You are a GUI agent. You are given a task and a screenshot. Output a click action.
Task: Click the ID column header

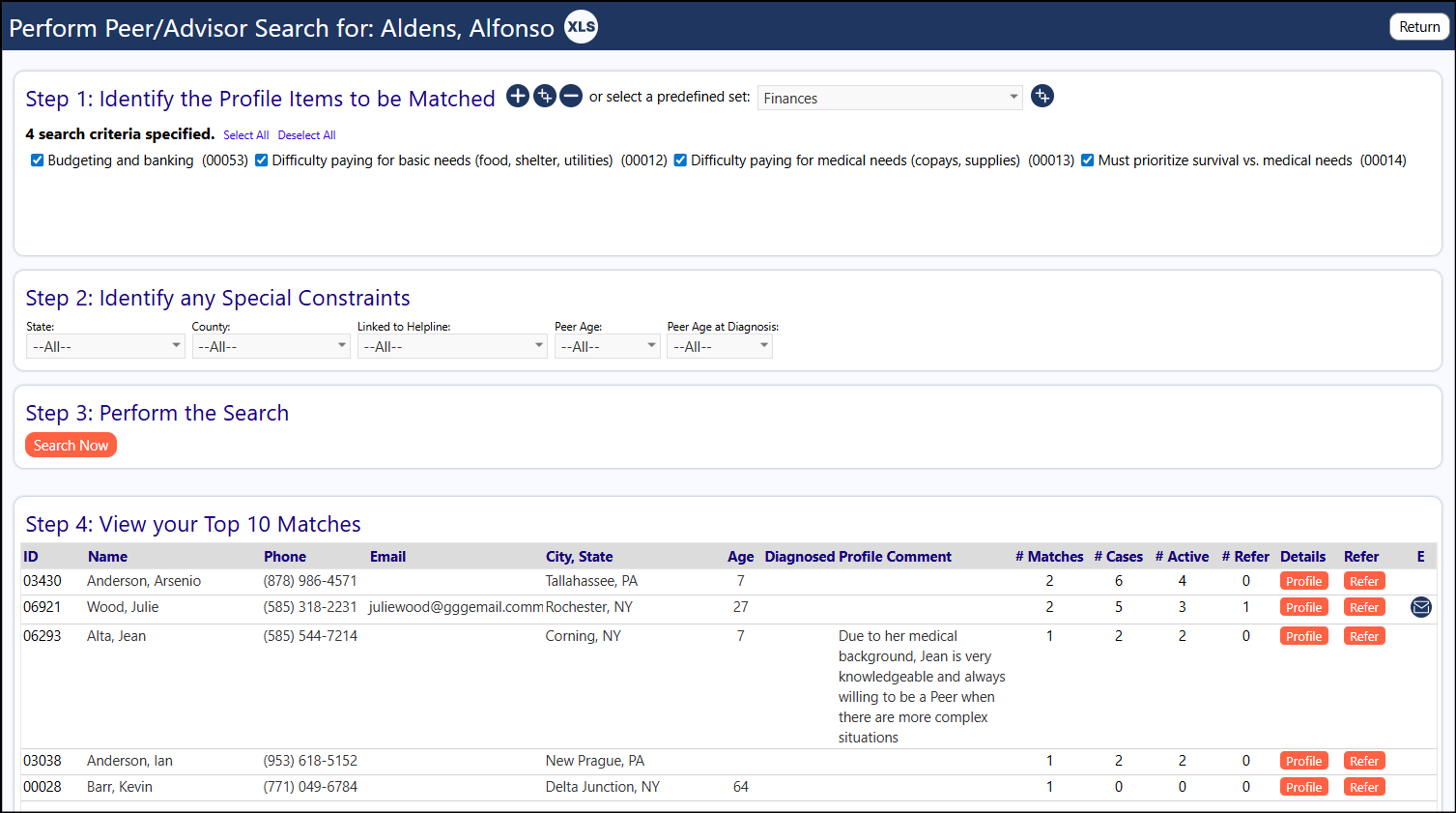(x=31, y=556)
